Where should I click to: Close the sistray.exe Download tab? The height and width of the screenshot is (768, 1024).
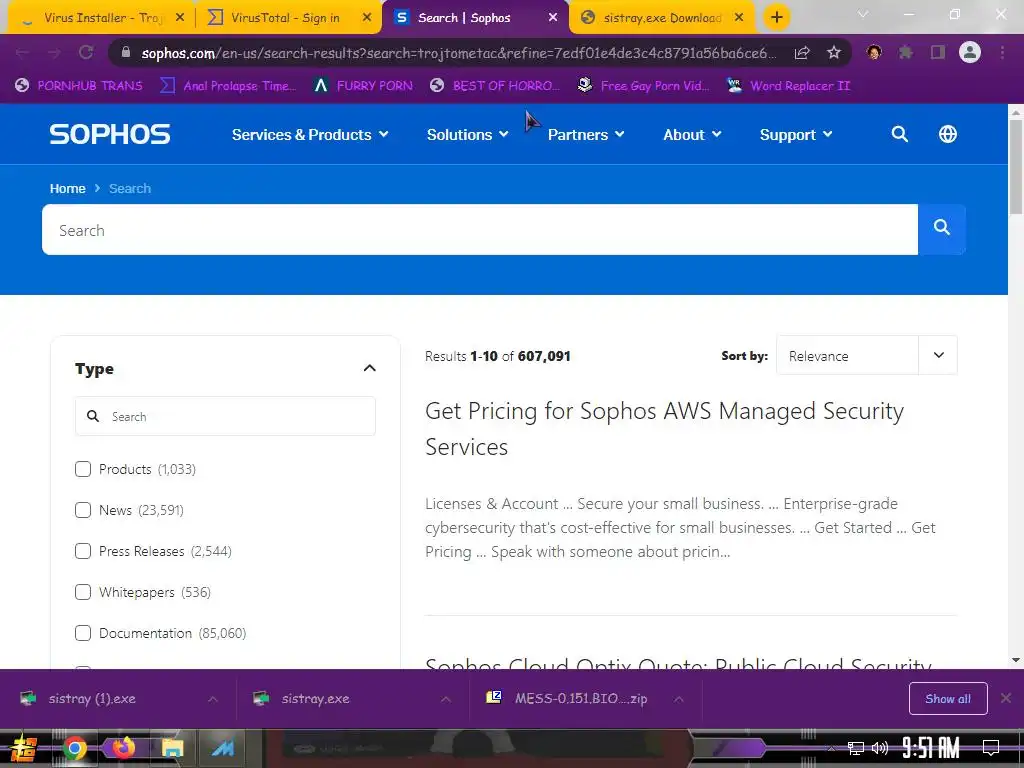pyautogui.click(x=739, y=18)
